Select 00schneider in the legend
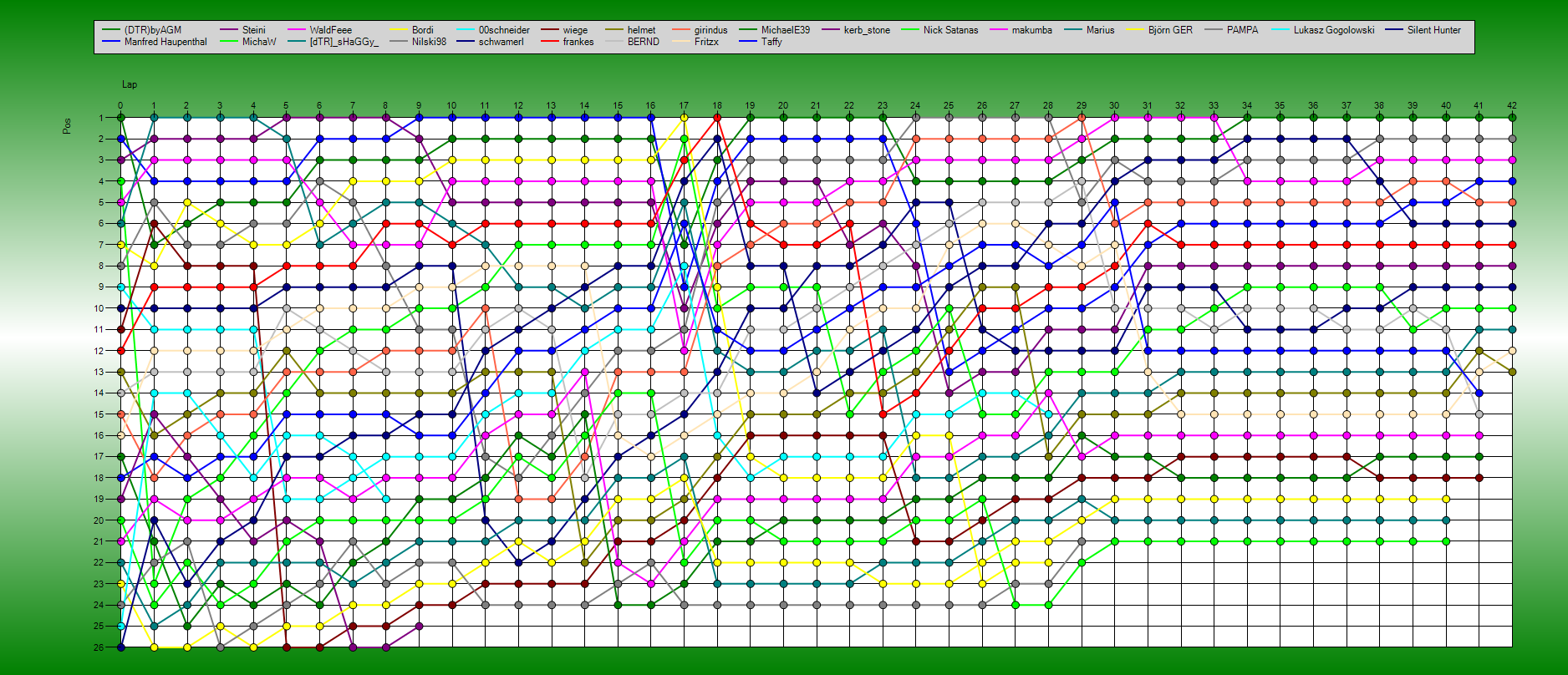The height and width of the screenshot is (675, 1568). tap(504, 30)
